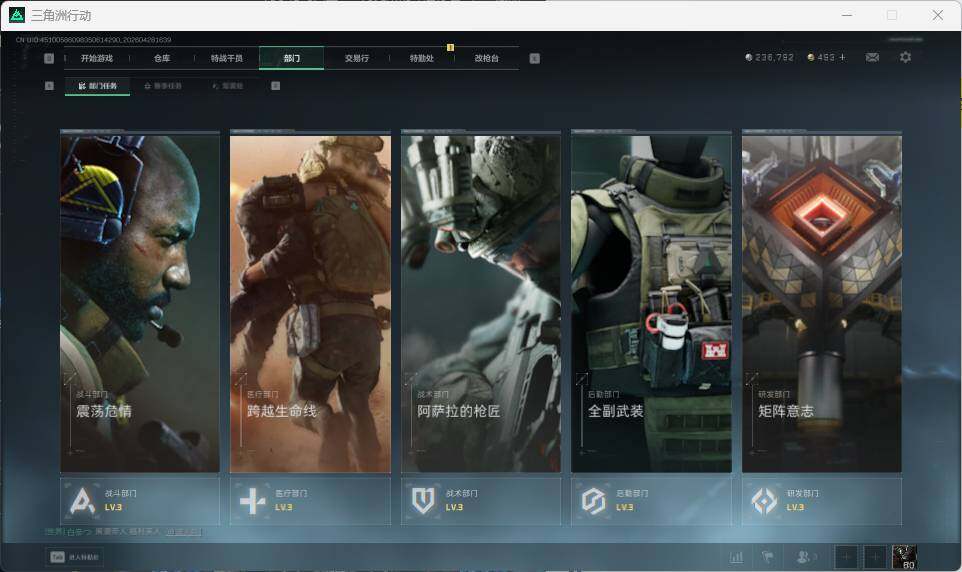Image resolution: width=962 pixels, height=572 pixels.
Task: Click the notification badge above 特勤处
Action: (x=450, y=47)
